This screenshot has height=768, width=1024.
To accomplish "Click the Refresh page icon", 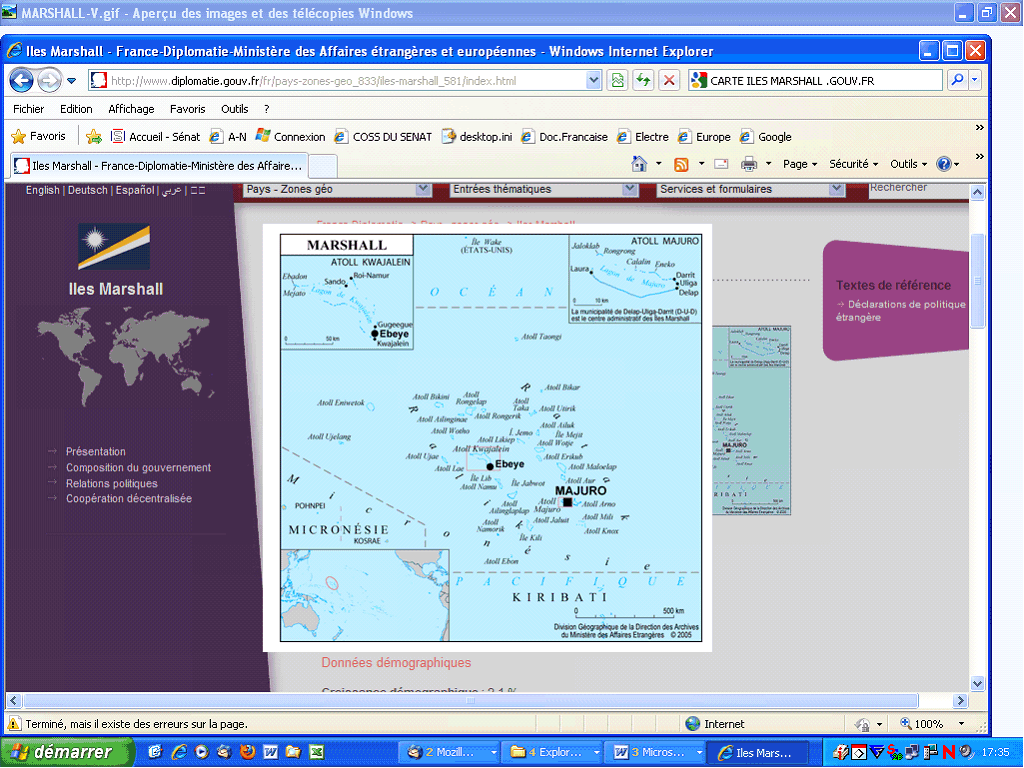I will click(x=644, y=81).
